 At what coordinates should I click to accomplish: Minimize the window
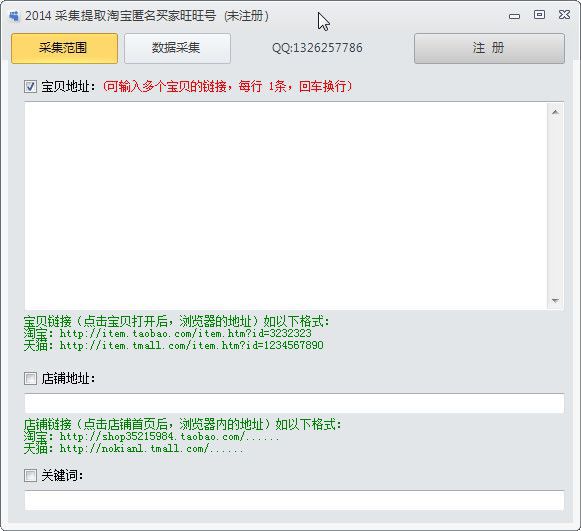pyautogui.click(x=514, y=16)
